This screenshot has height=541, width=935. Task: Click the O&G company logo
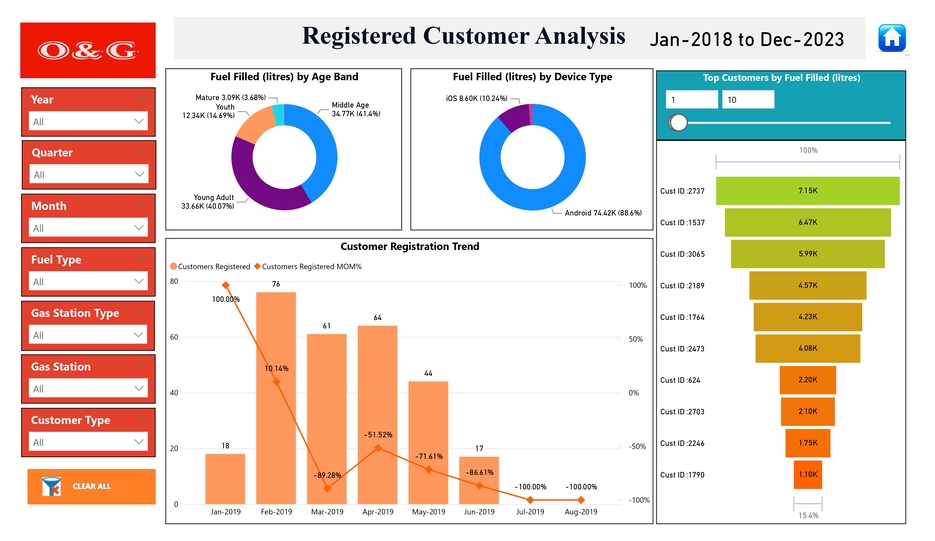coord(88,50)
